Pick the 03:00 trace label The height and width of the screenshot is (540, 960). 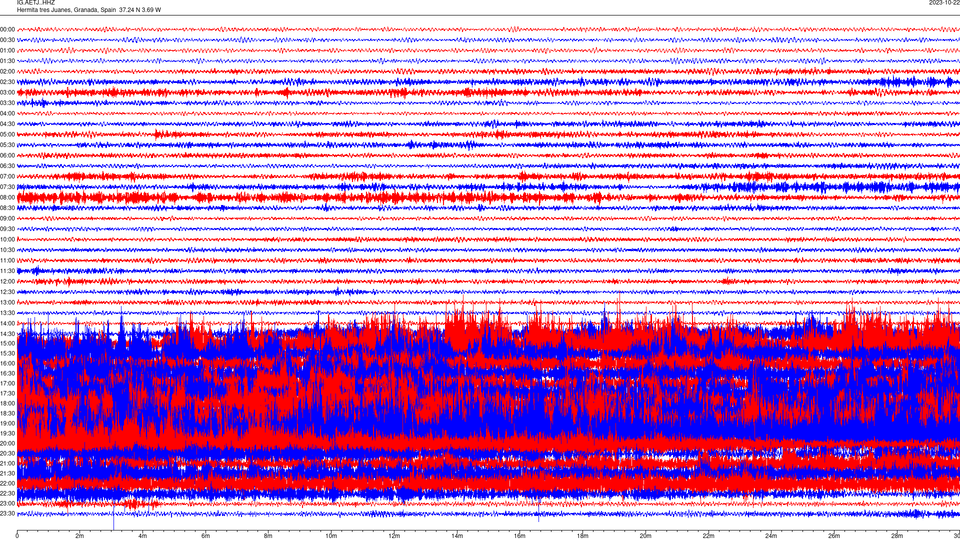[x=8, y=92]
